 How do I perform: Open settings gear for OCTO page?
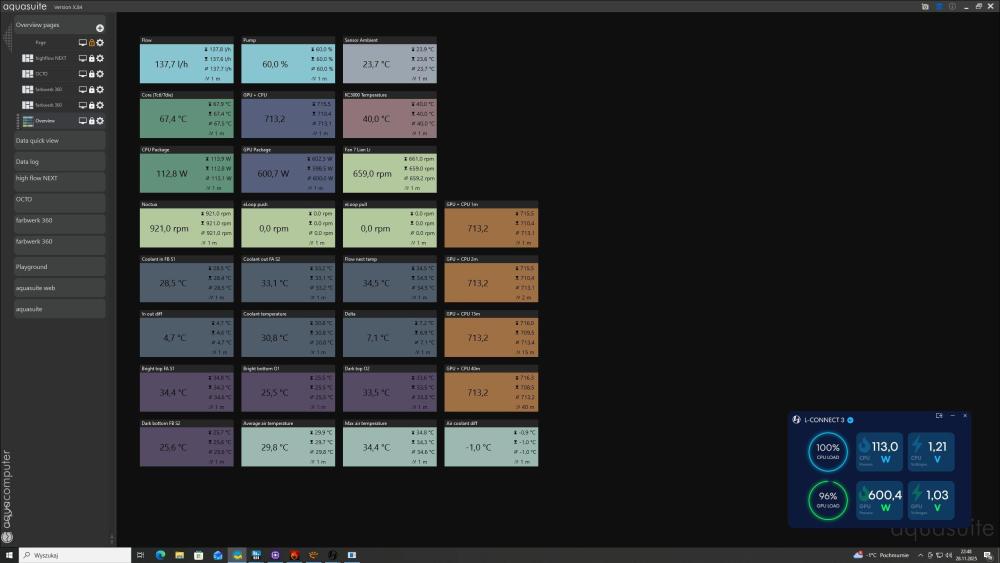point(100,74)
